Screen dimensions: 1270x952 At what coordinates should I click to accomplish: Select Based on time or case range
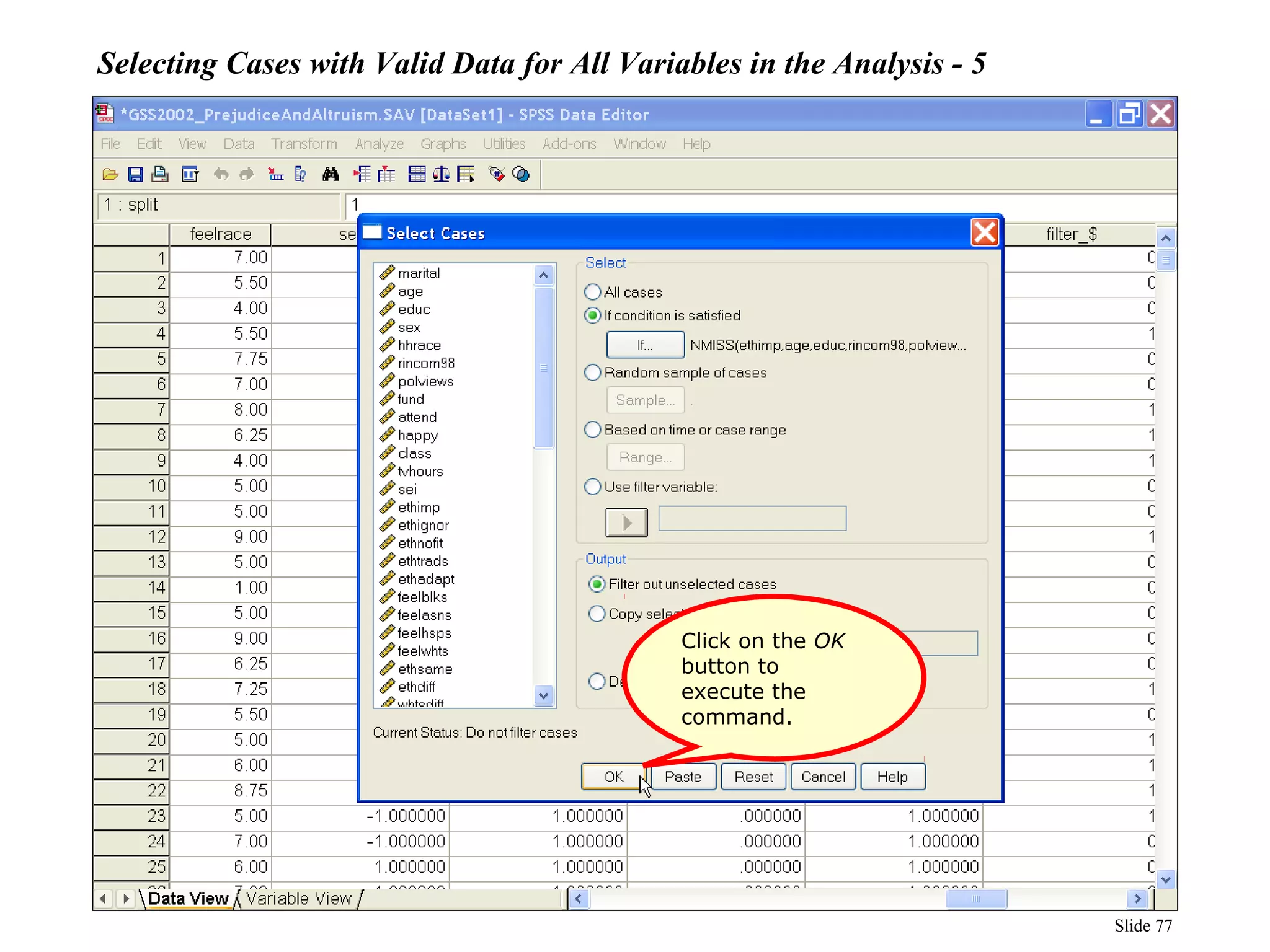click(593, 430)
